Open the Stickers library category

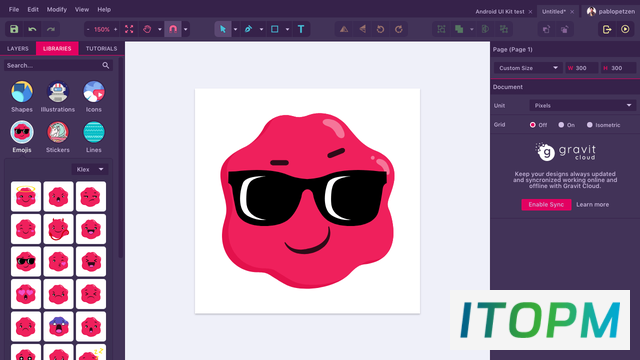pyautogui.click(x=58, y=137)
